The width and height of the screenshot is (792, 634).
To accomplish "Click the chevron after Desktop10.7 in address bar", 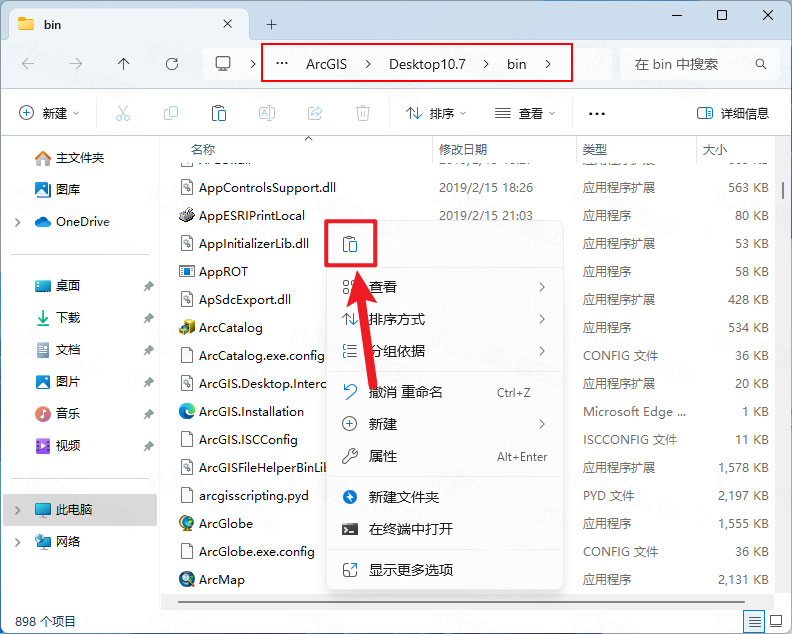I will click(486, 64).
